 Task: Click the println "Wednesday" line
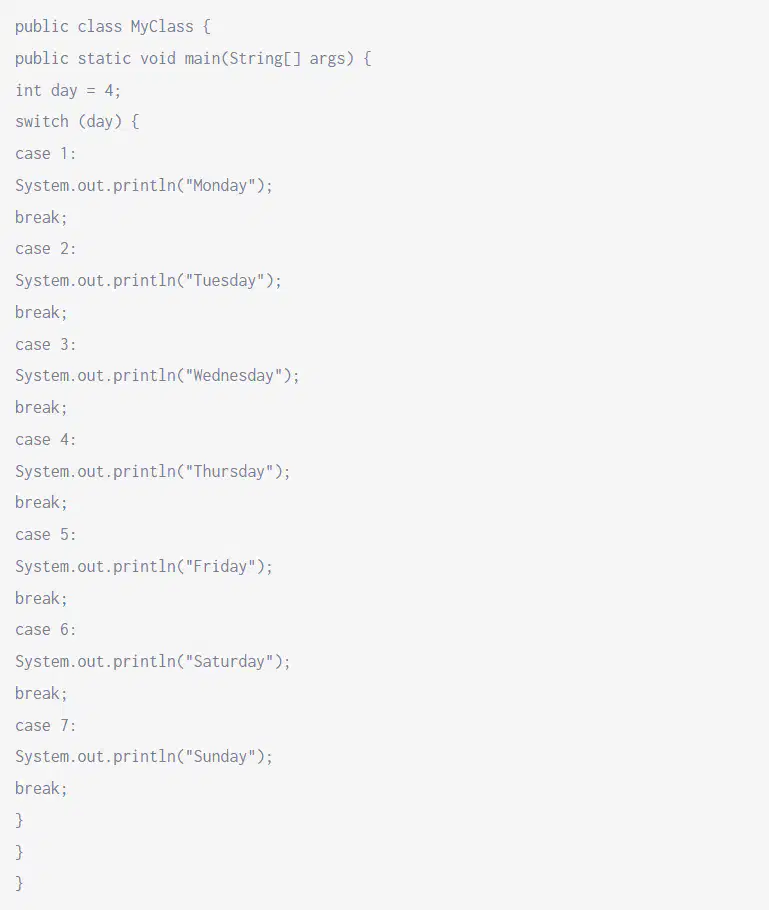point(157,375)
